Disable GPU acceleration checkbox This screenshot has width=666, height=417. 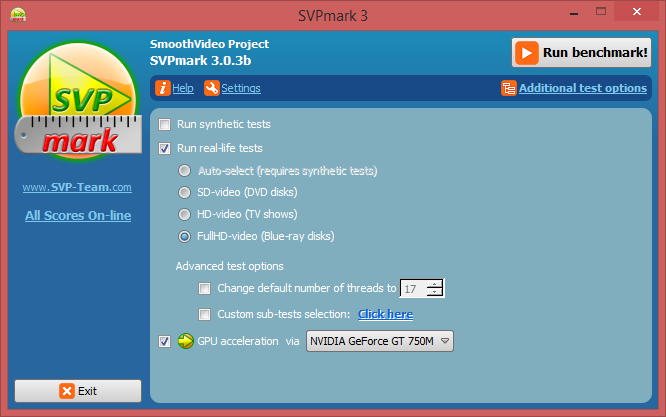[x=164, y=341]
